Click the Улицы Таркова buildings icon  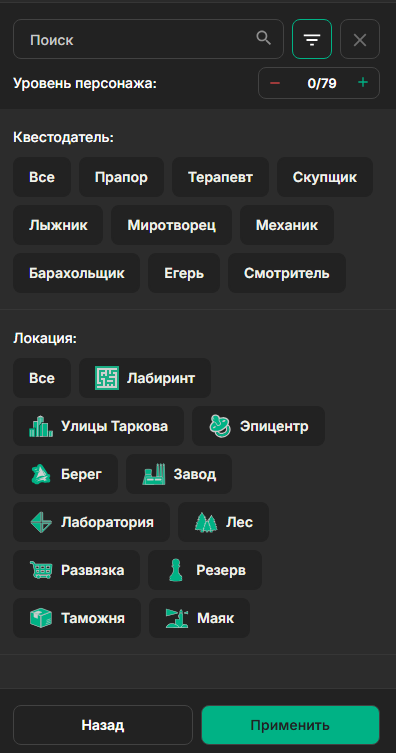(41, 426)
